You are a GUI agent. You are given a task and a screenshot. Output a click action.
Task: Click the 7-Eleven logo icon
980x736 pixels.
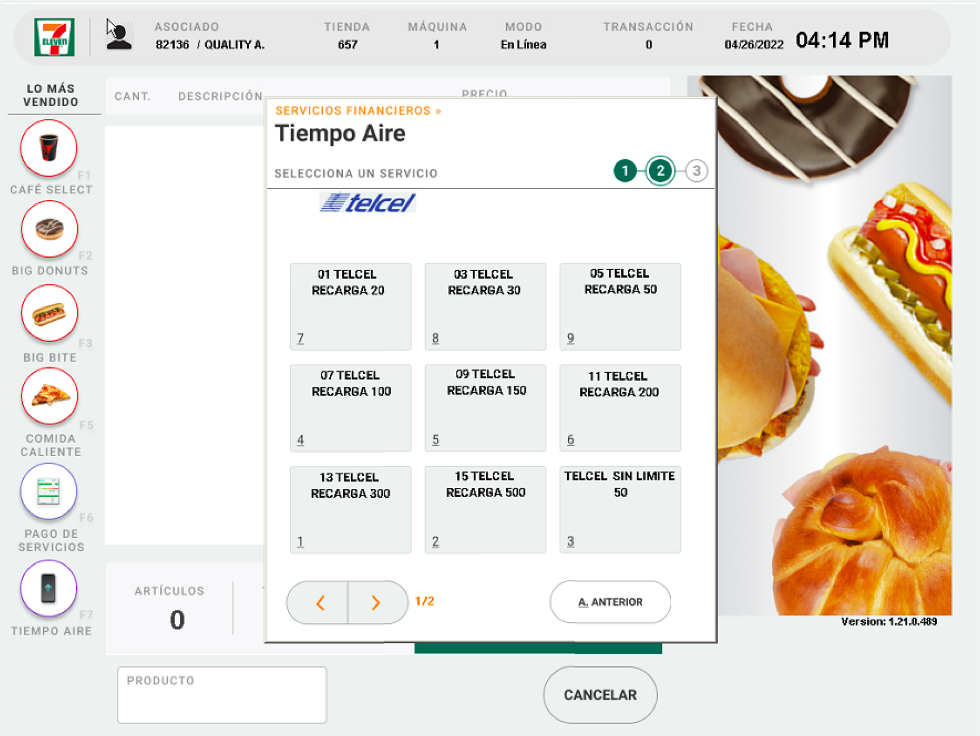coord(50,37)
